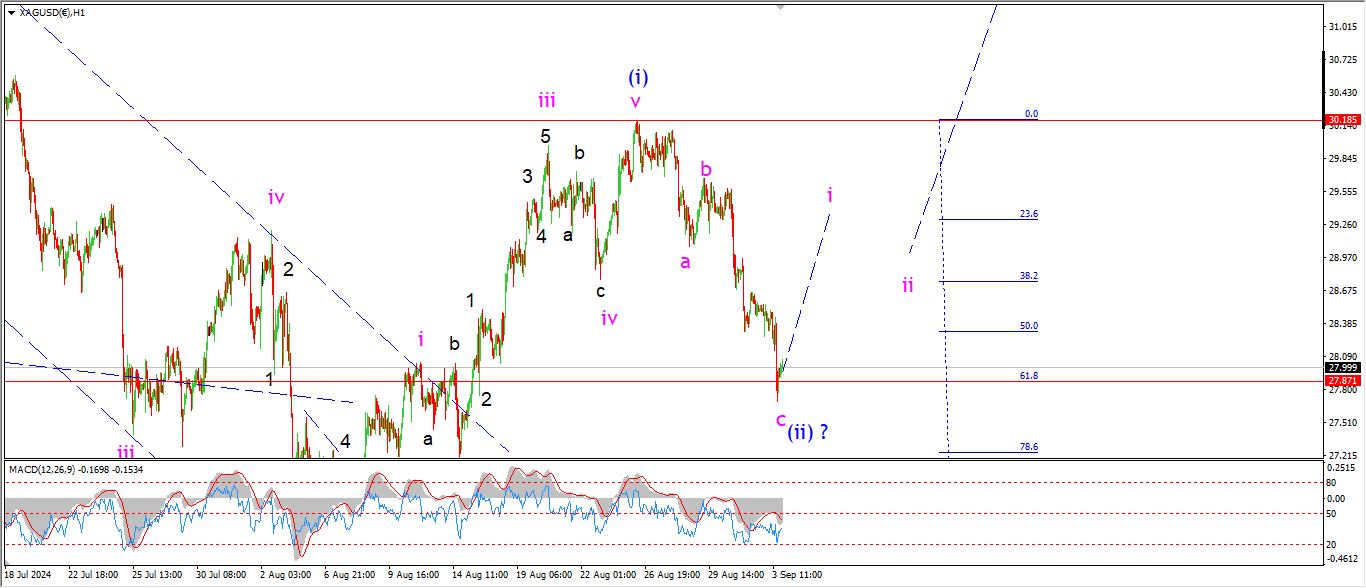
Task: Click the red 27.871 price tag
Action: (1341, 382)
